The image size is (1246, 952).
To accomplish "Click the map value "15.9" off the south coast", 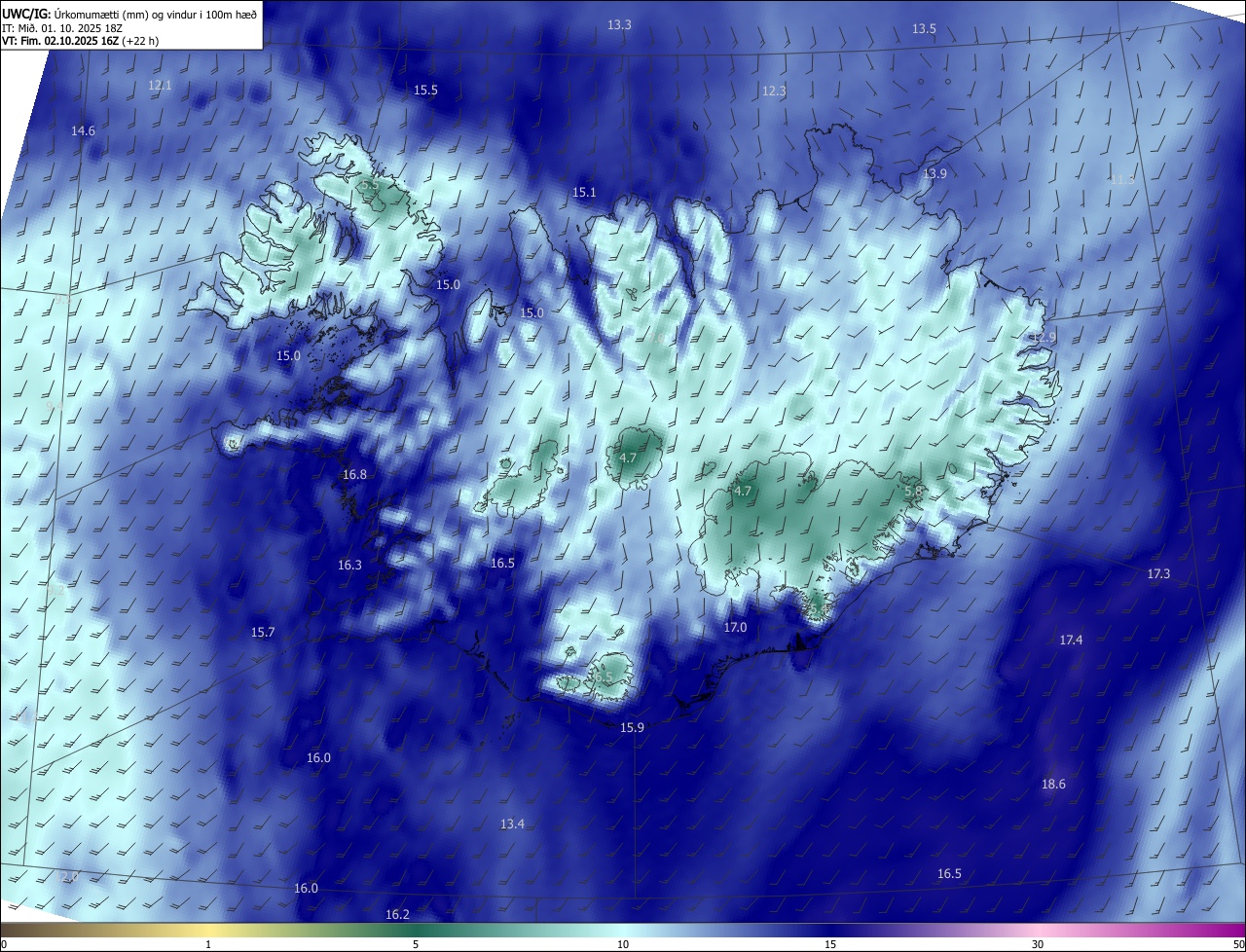I will click(632, 727).
